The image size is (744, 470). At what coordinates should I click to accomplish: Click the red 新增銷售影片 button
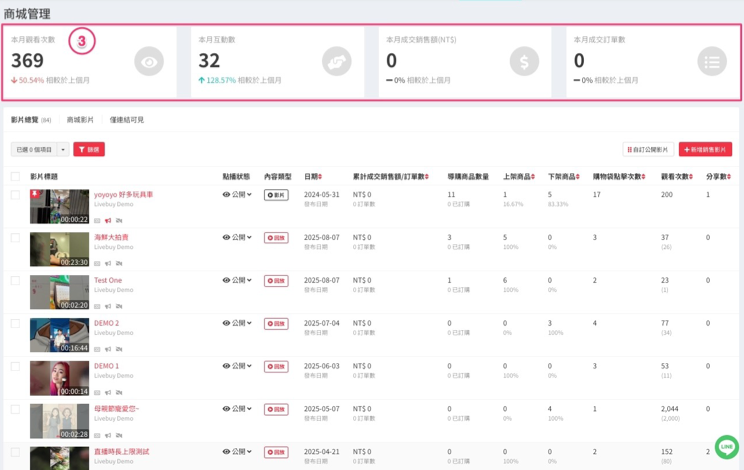(x=705, y=149)
